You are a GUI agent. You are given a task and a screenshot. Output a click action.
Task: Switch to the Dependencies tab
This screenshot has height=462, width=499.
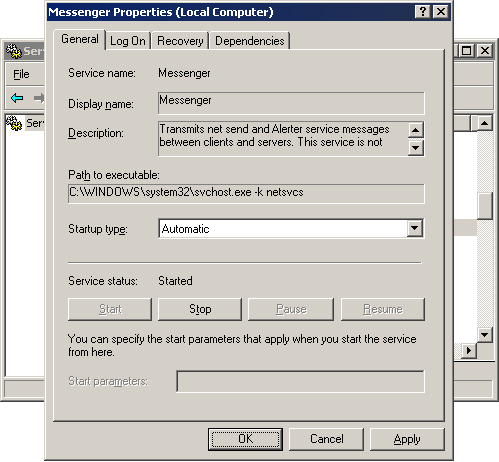tap(250, 41)
